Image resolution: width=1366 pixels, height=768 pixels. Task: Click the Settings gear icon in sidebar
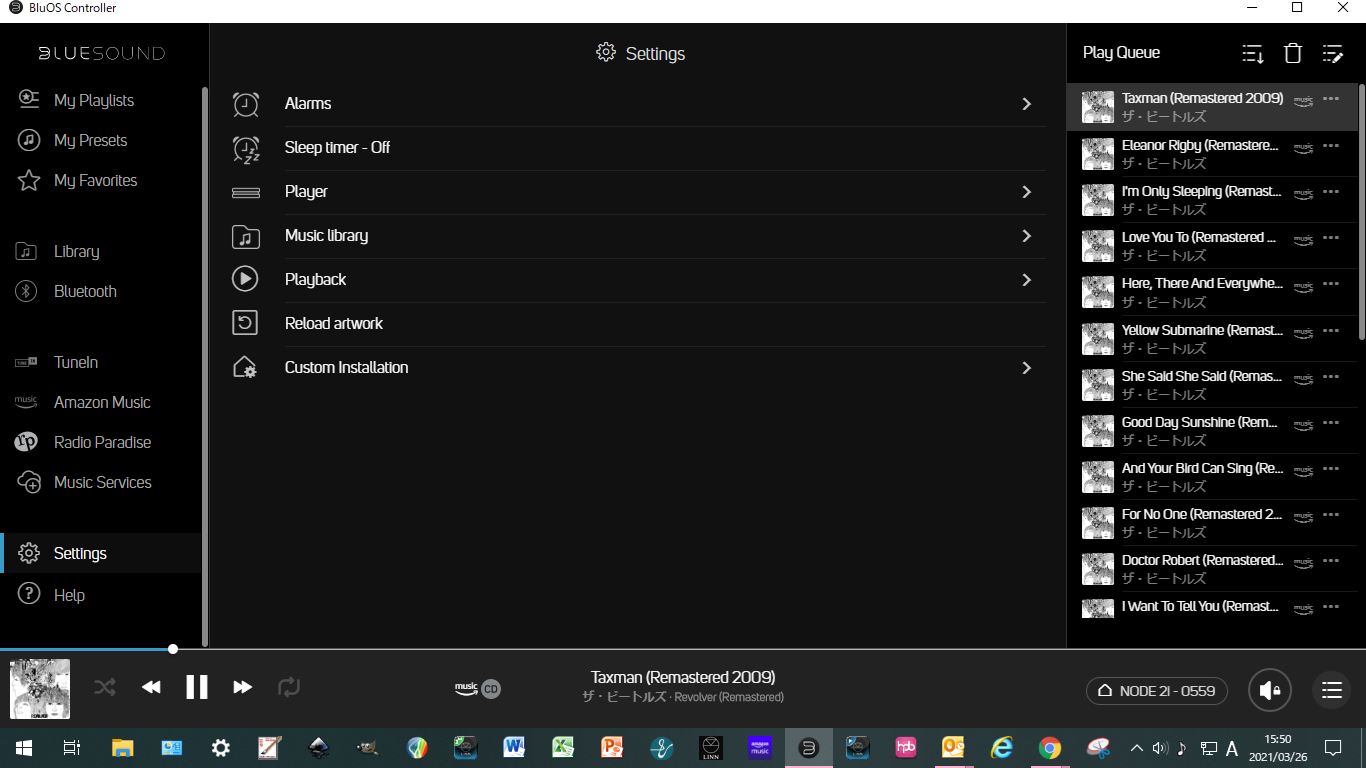click(29, 553)
